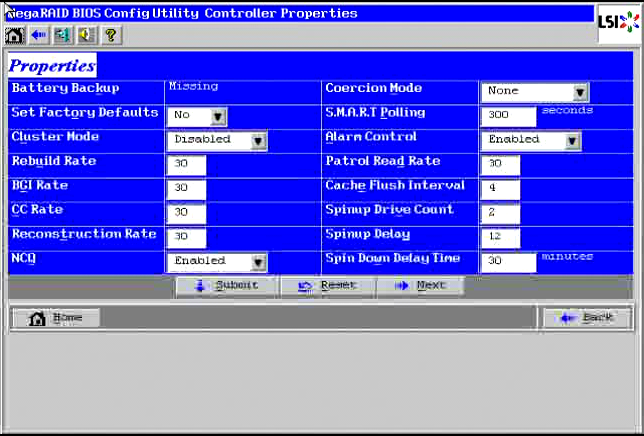Click the blue back arrow toolbar icon
644x436 pixels.
[38, 35]
